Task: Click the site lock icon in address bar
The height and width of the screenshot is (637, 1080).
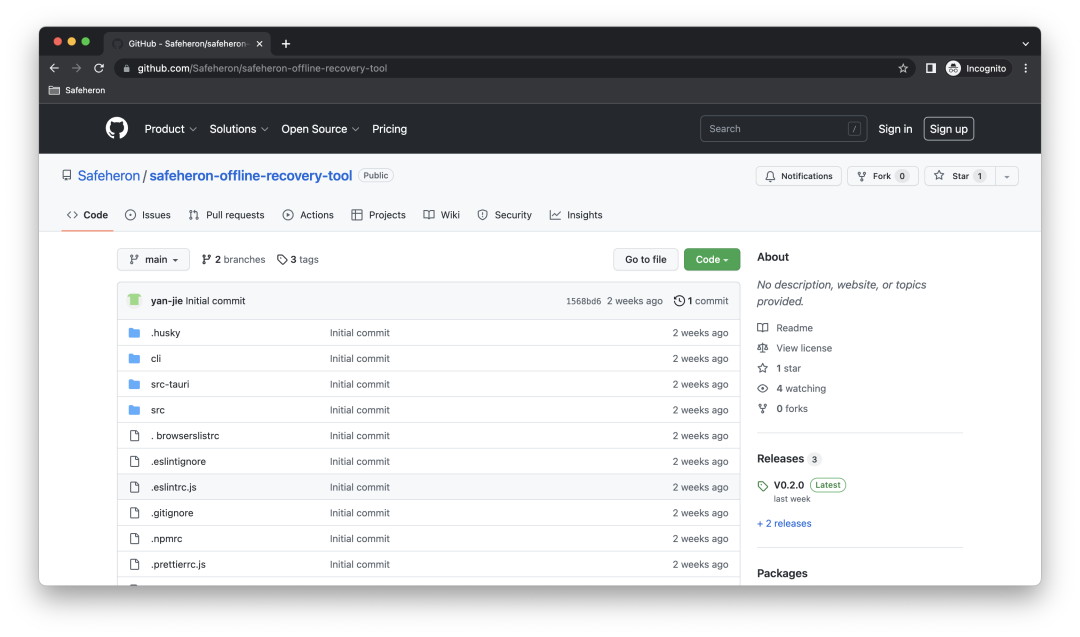Action: (x=126, y=68)
